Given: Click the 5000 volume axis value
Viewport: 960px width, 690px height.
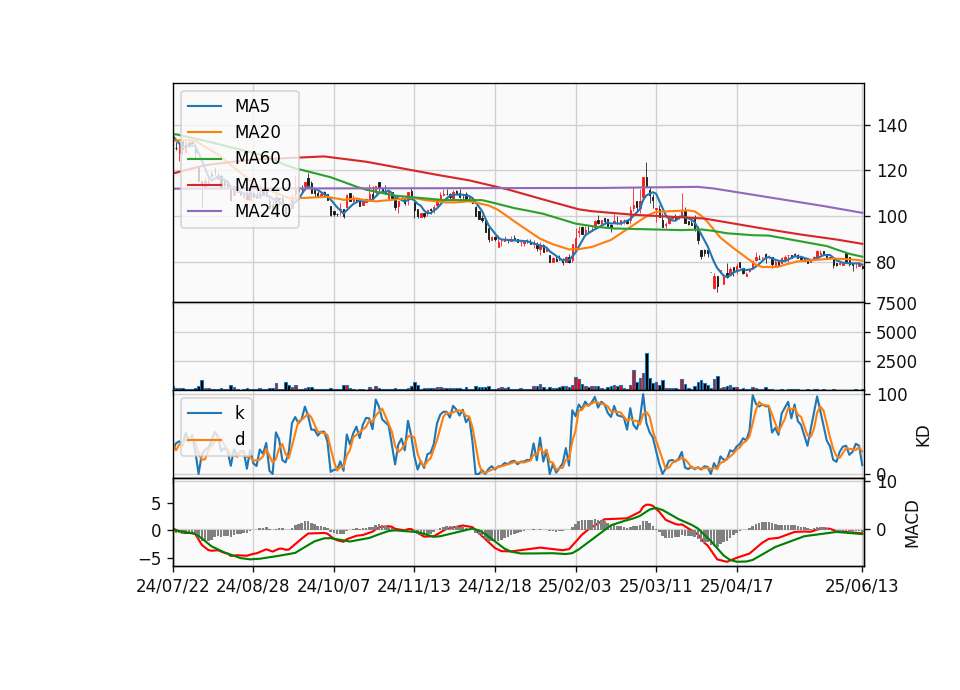Looking at the screenshot, I should click(x=897, y=333).
